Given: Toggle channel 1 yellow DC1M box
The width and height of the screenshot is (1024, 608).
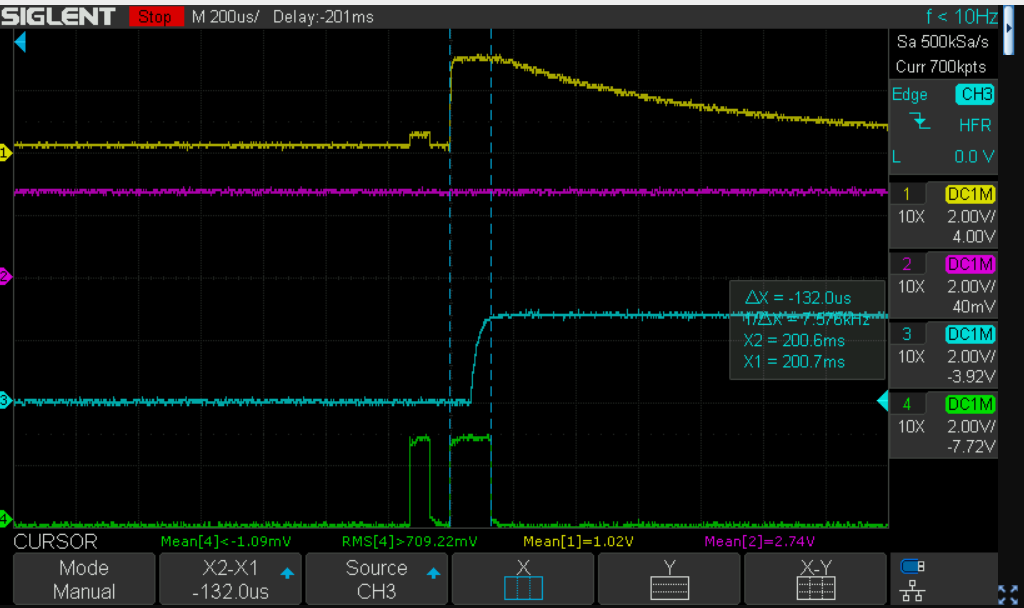Looking at the screenshot, I should 970,194.
